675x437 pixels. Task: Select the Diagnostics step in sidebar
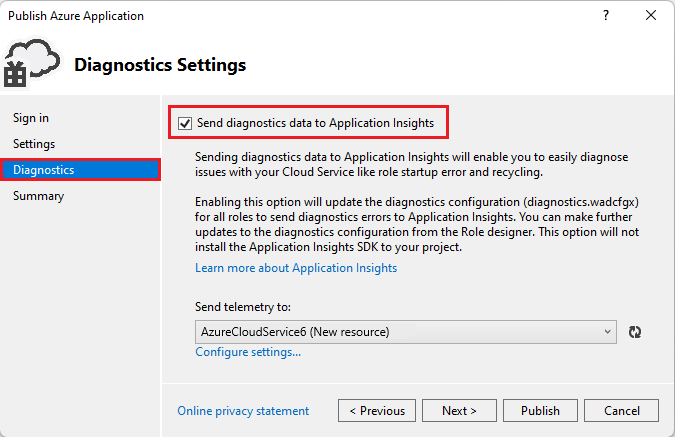pyautogui.click(x=44, y=170)
